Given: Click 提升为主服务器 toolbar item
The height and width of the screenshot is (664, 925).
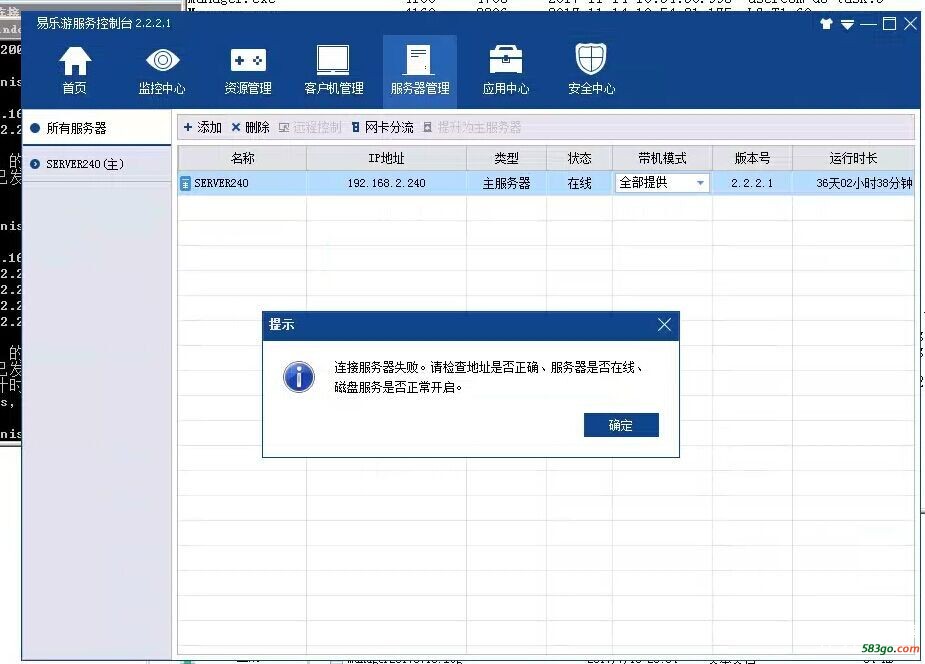Looking at the screenshot, I should pyautogui.click(x=472, y=127).
